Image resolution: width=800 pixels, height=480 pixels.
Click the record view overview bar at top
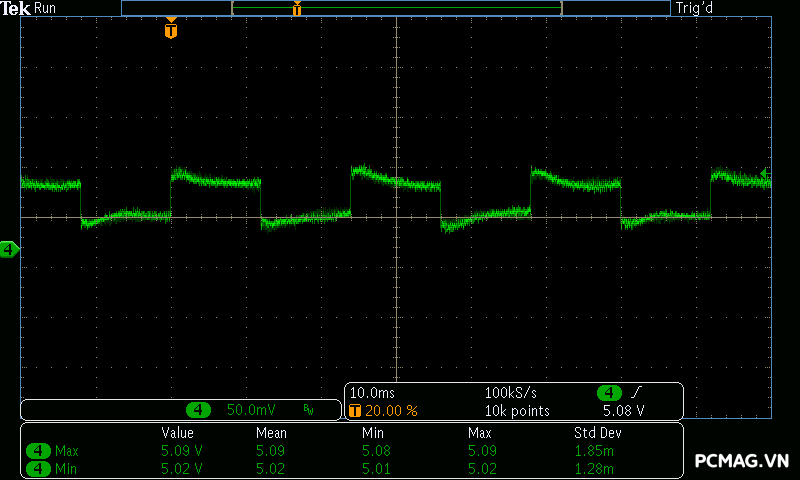click(395, 8)
